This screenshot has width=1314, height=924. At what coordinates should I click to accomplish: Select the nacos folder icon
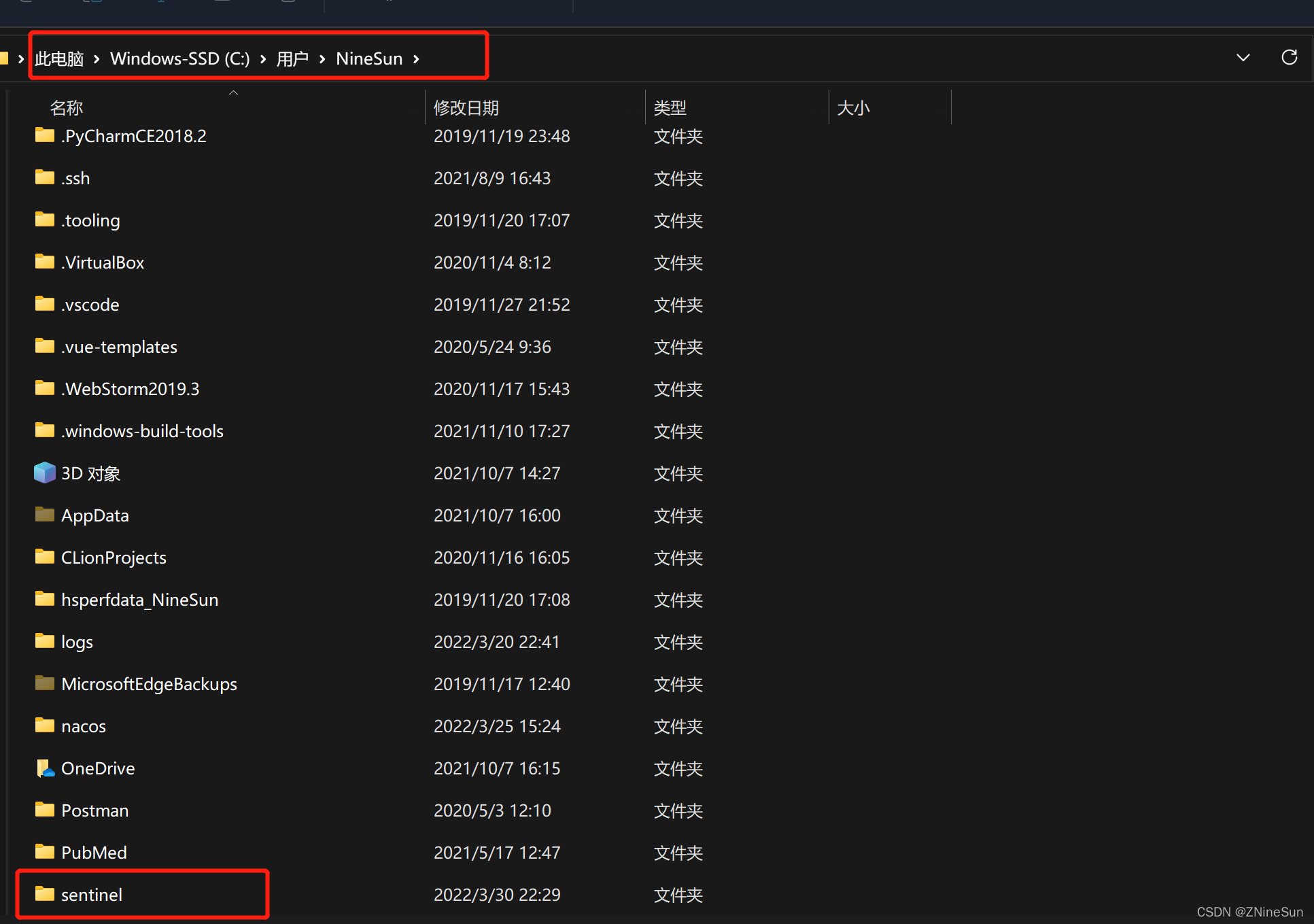coord(45,725)
